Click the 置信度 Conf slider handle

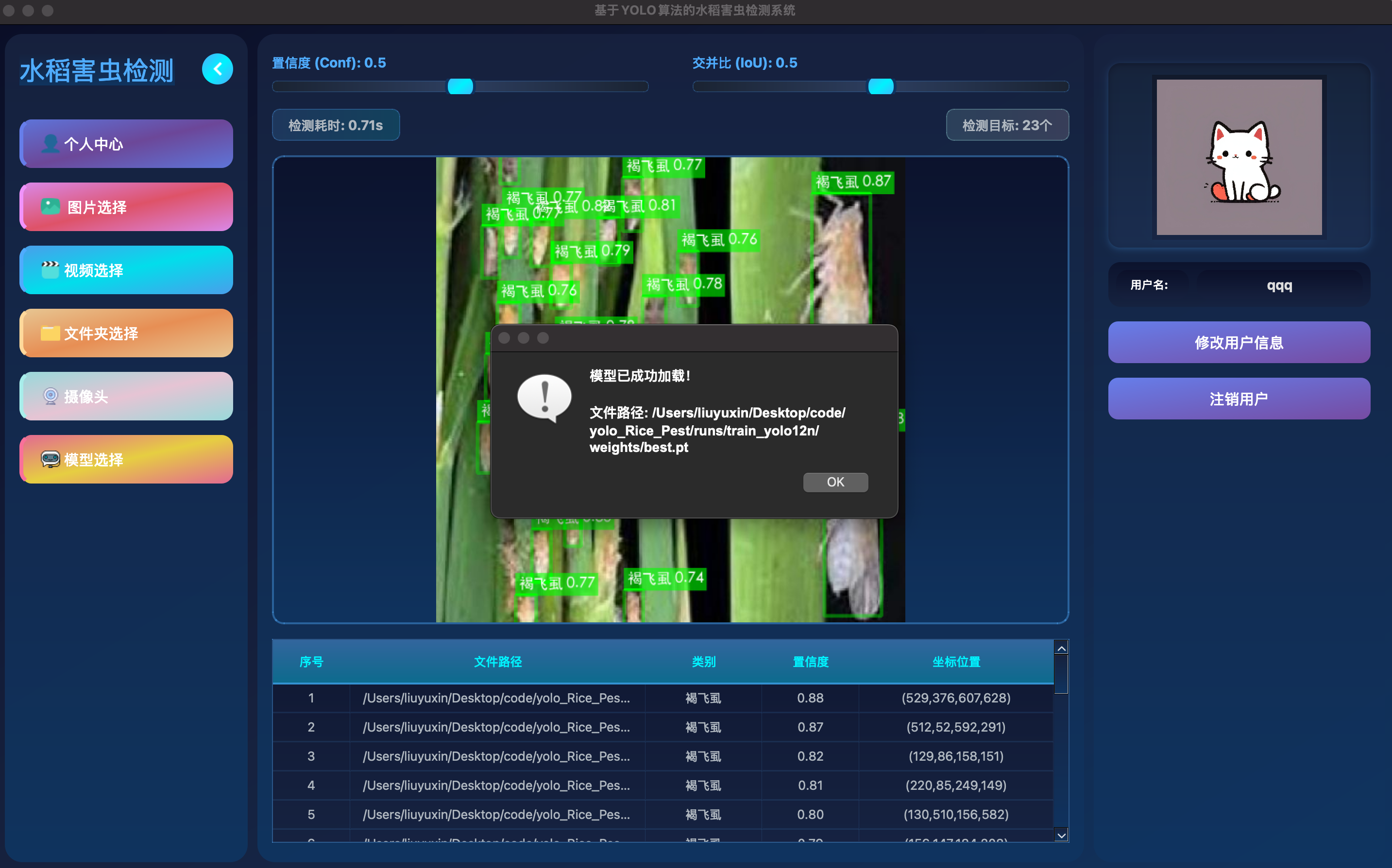(x=460, y=87)
